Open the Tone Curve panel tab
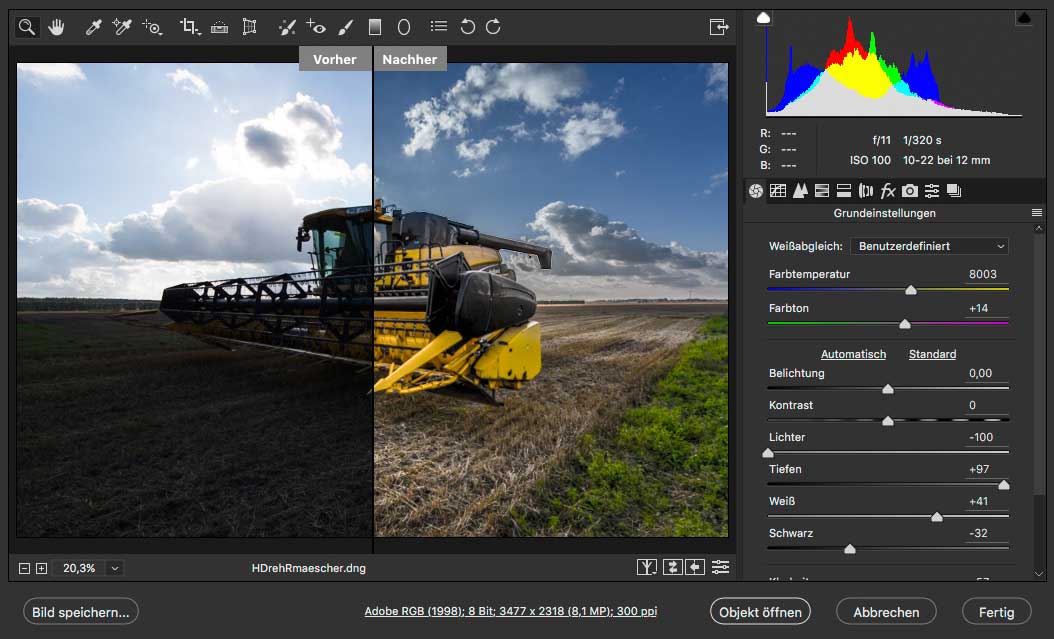The height and width of the screenshot is (639, 1054). point(778,191)
